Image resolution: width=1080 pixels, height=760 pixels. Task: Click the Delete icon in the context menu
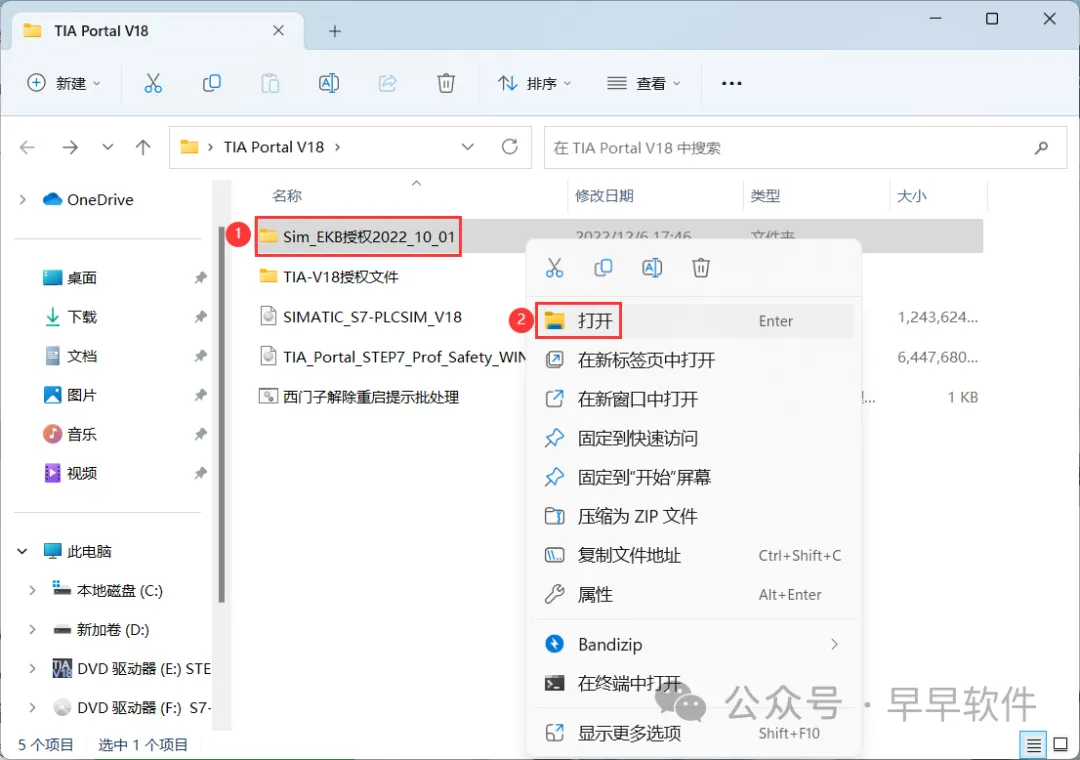point(701,267)
